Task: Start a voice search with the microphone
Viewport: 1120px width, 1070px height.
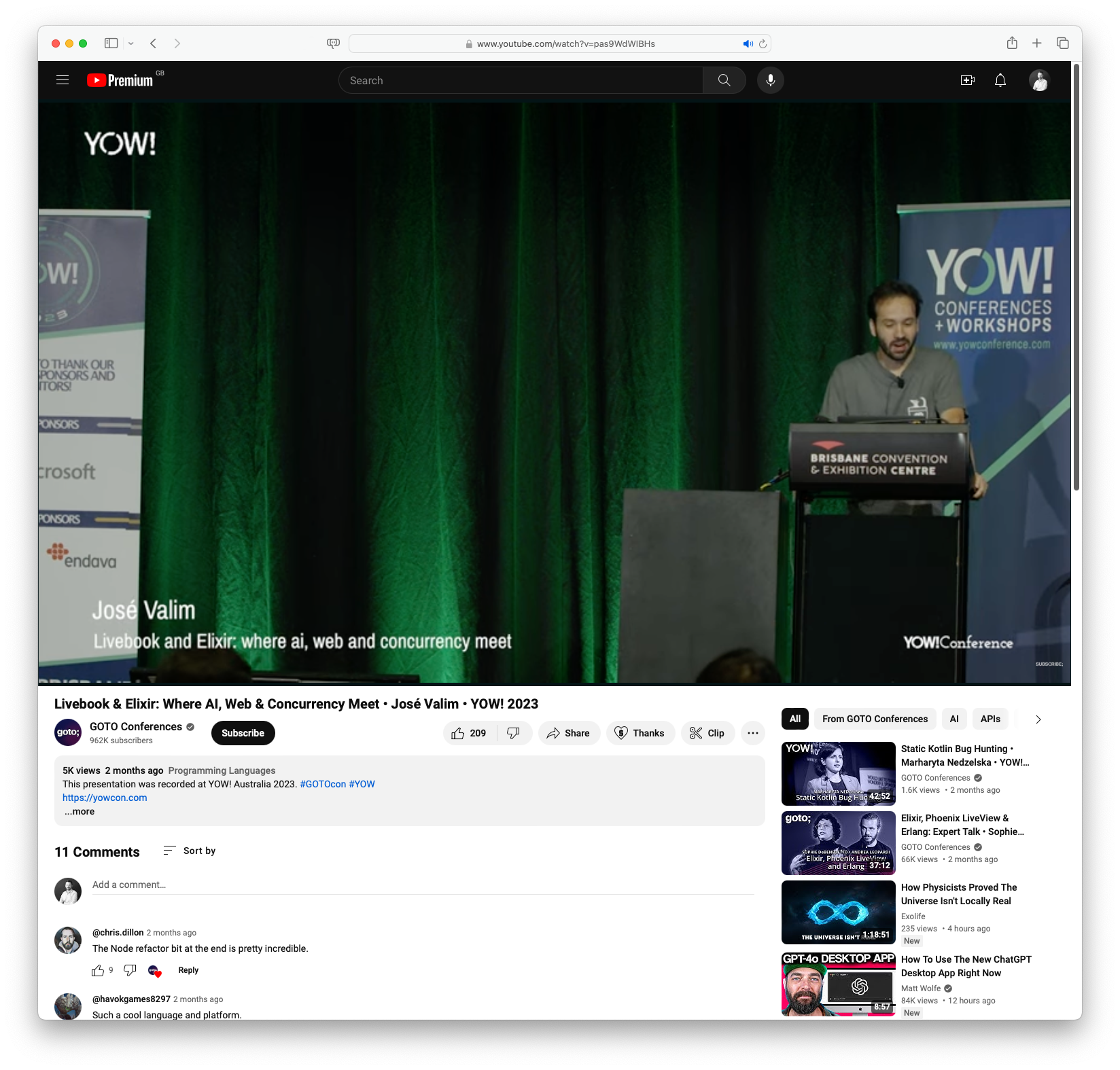Action: click(770, 80)
